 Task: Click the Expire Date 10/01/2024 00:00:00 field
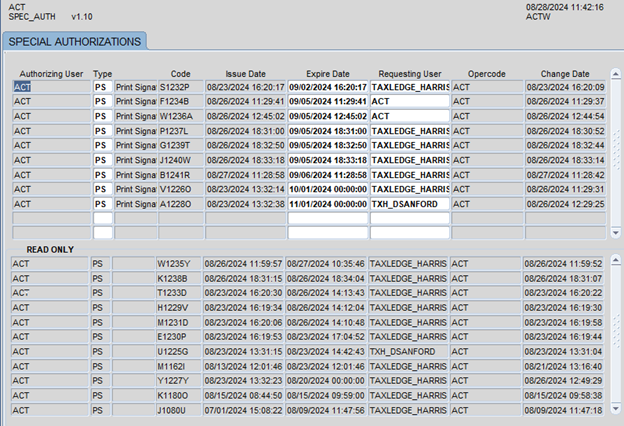point(327,189)
